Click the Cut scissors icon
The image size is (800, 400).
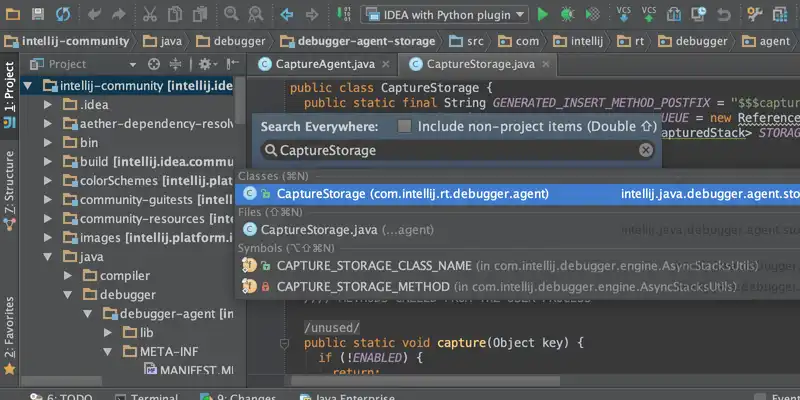tap(150, 14)
